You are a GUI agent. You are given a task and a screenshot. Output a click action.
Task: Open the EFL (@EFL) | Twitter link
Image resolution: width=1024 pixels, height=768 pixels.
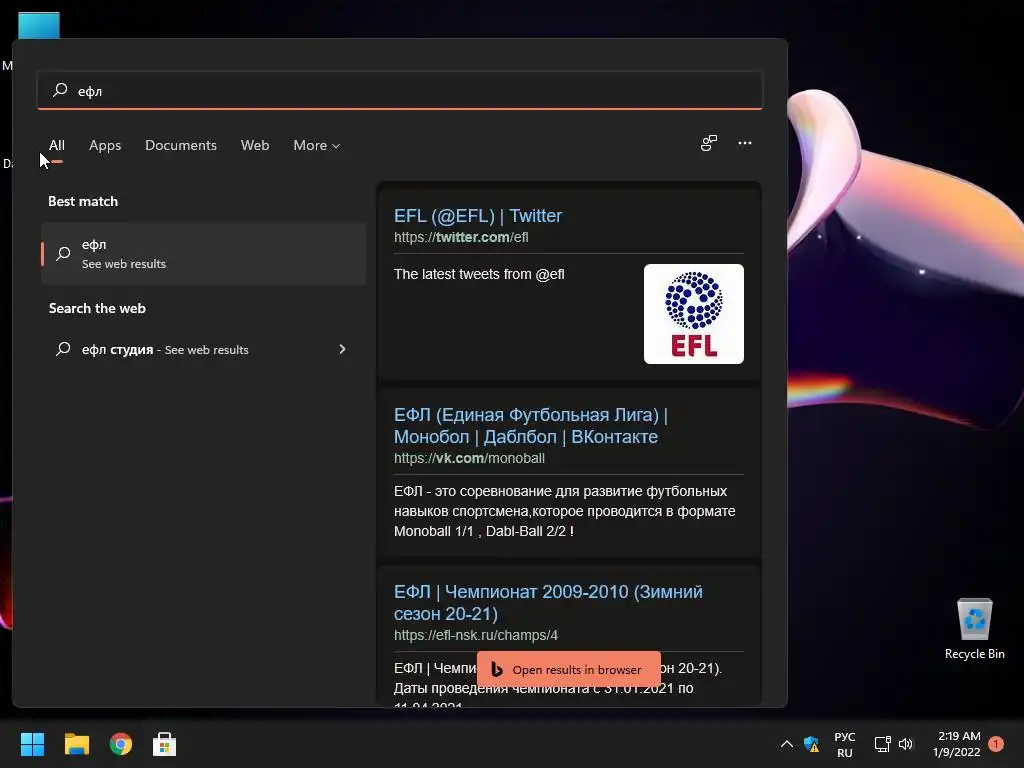pos(477,216)
